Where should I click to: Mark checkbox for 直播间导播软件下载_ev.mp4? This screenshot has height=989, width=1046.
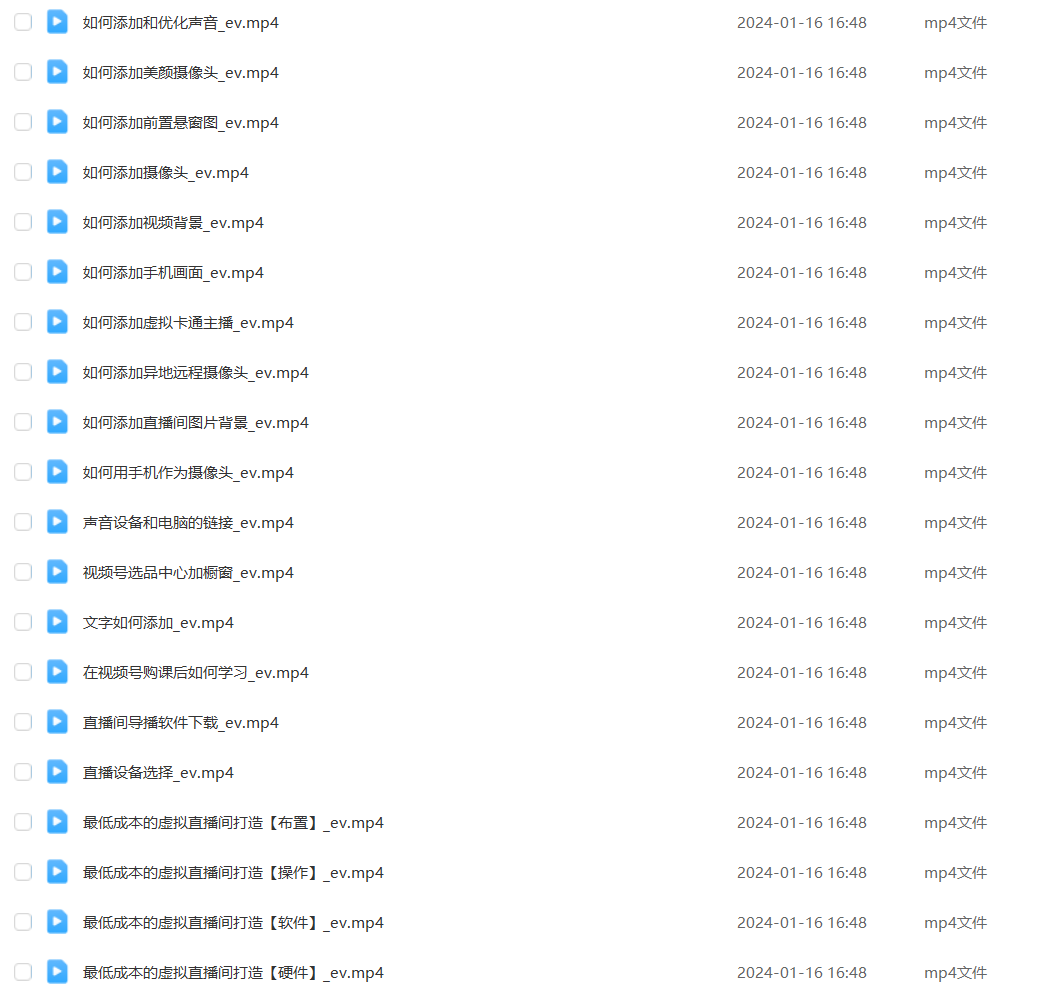click(23, 722)
